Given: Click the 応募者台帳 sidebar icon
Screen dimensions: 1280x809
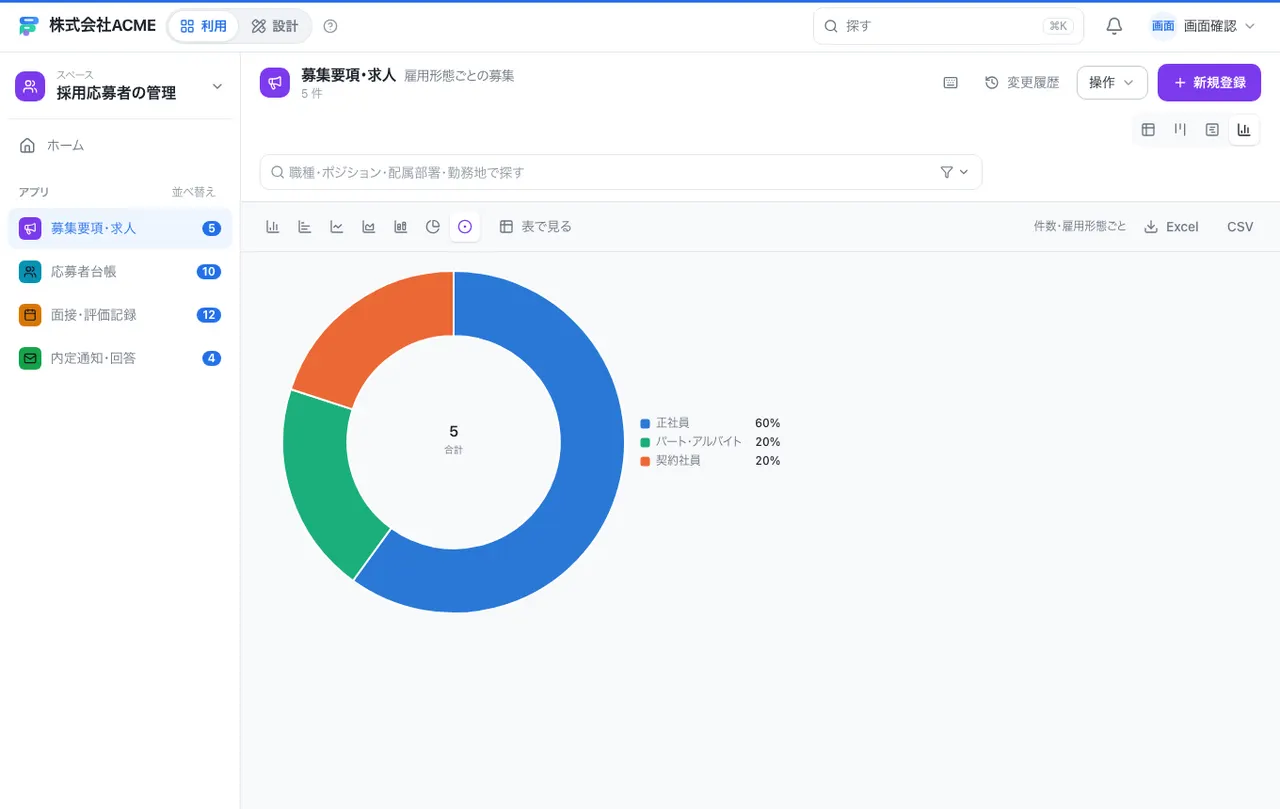Looking at the screenshot, I should (30, 271).
